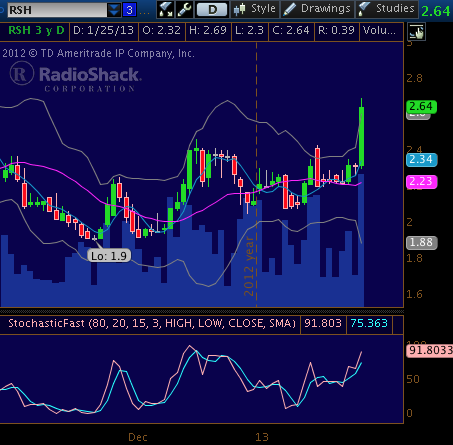Click the 'H: 2.69' high value
Screen dimensions: 453x445
[x=208, y=31]
